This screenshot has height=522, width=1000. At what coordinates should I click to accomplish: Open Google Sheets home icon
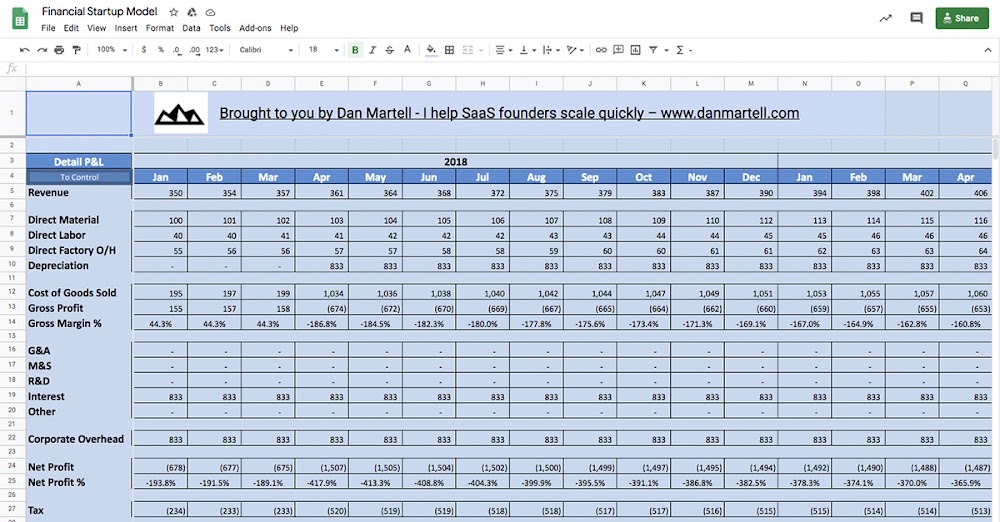click(20, 19)
